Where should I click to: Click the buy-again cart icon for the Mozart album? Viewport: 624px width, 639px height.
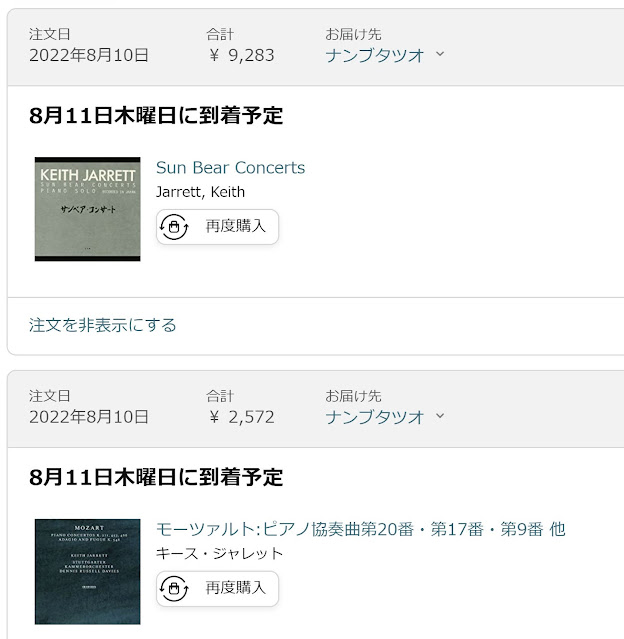[174, 588]
